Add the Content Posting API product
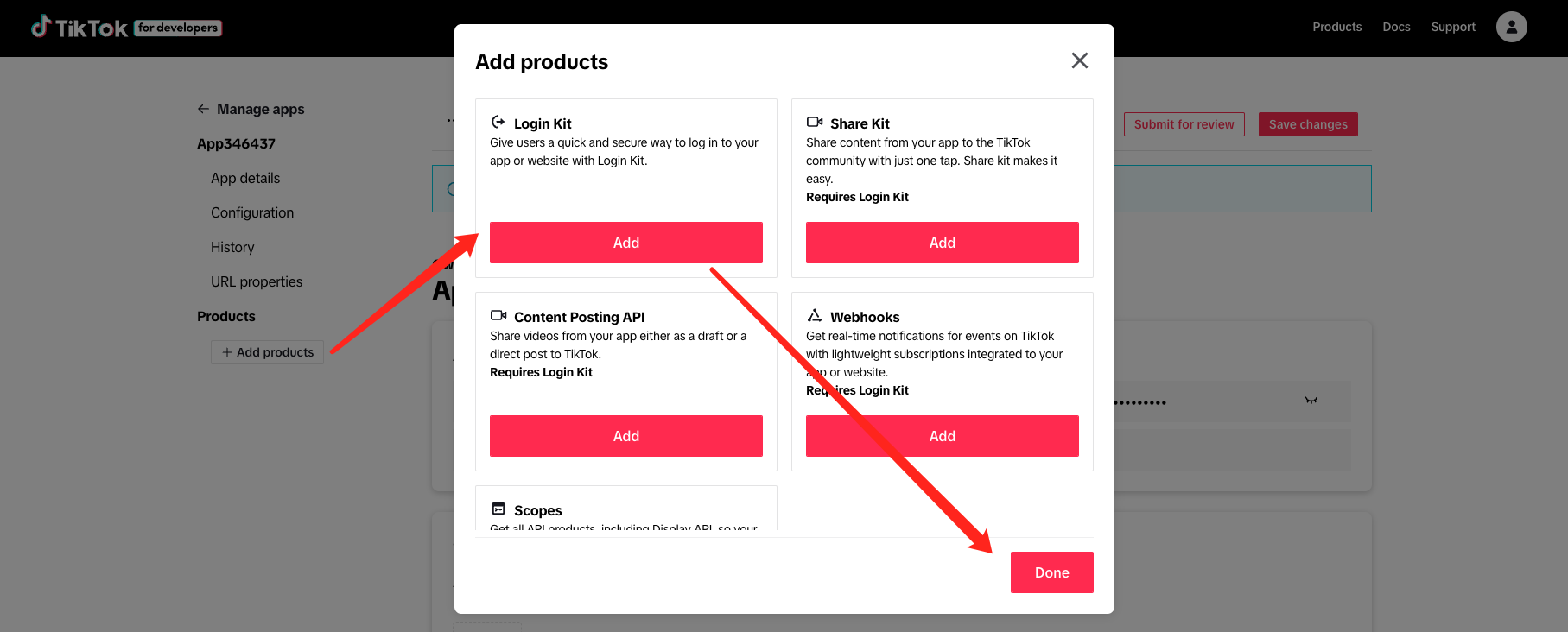1568x632 pixels. pyautogui.click(x=625, y=436)
